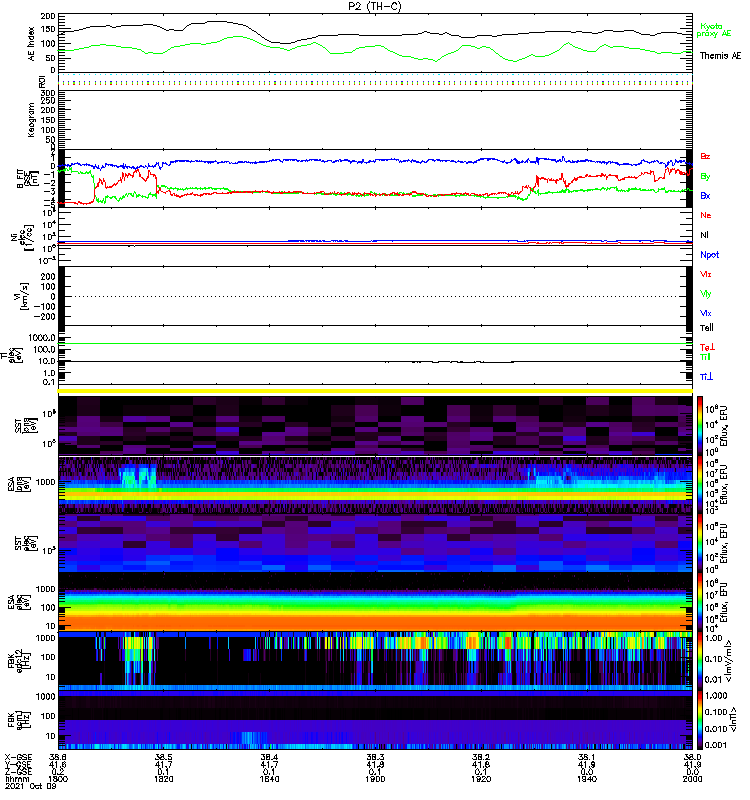Click the "X-GSE" row label
Viewport: 750px width, 800px height.
18,758
